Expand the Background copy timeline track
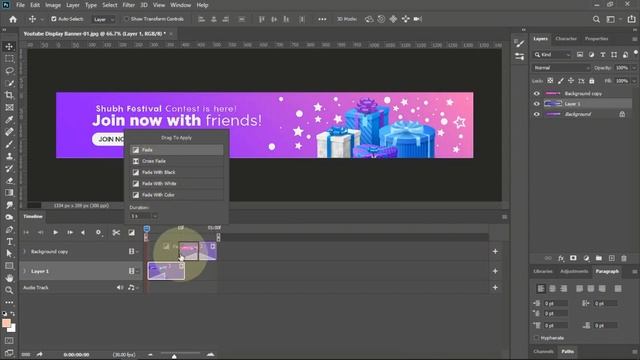 pyautogui.click(x=24, y=251)
